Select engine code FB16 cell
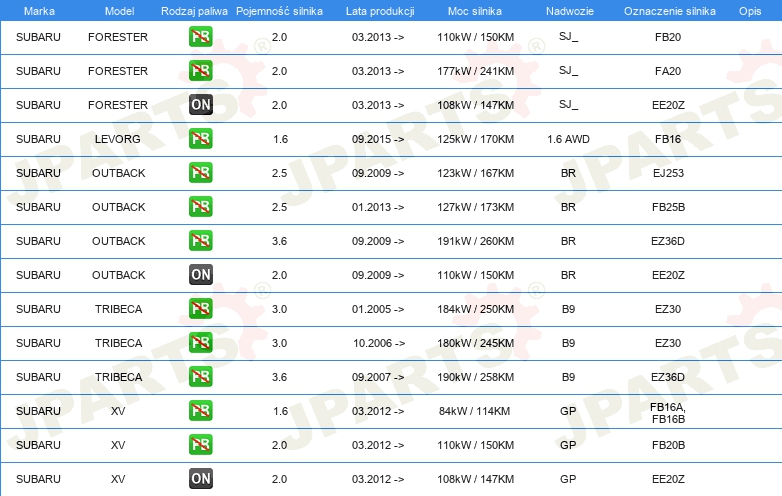The height and width of the screenshot is (496, 782). click(x=668, y=139)
